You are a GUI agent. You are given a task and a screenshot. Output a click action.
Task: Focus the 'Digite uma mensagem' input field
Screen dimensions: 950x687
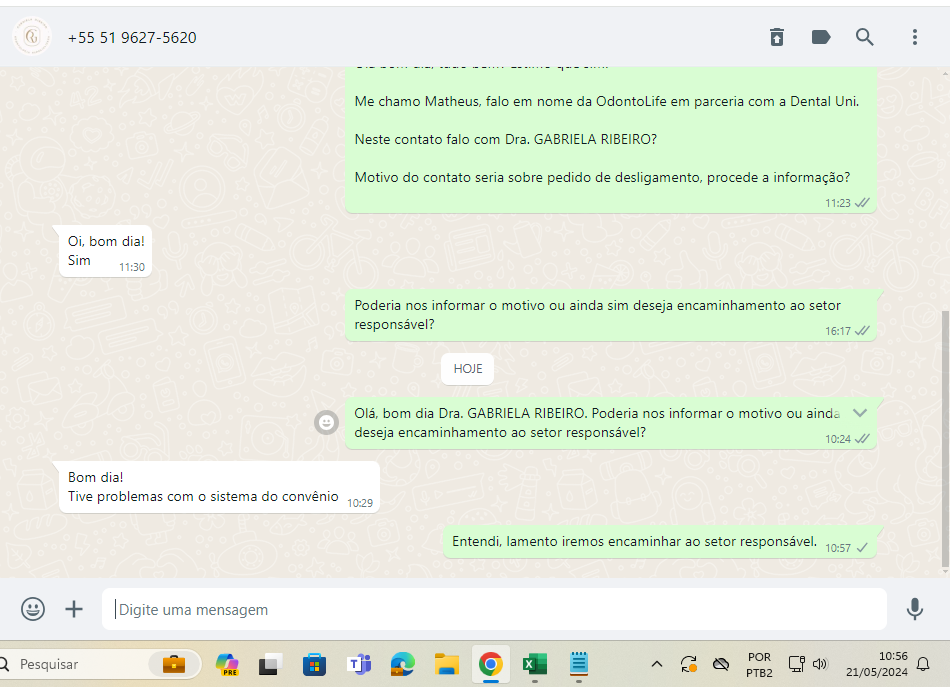pyautogui.click(x=494, y=609)
